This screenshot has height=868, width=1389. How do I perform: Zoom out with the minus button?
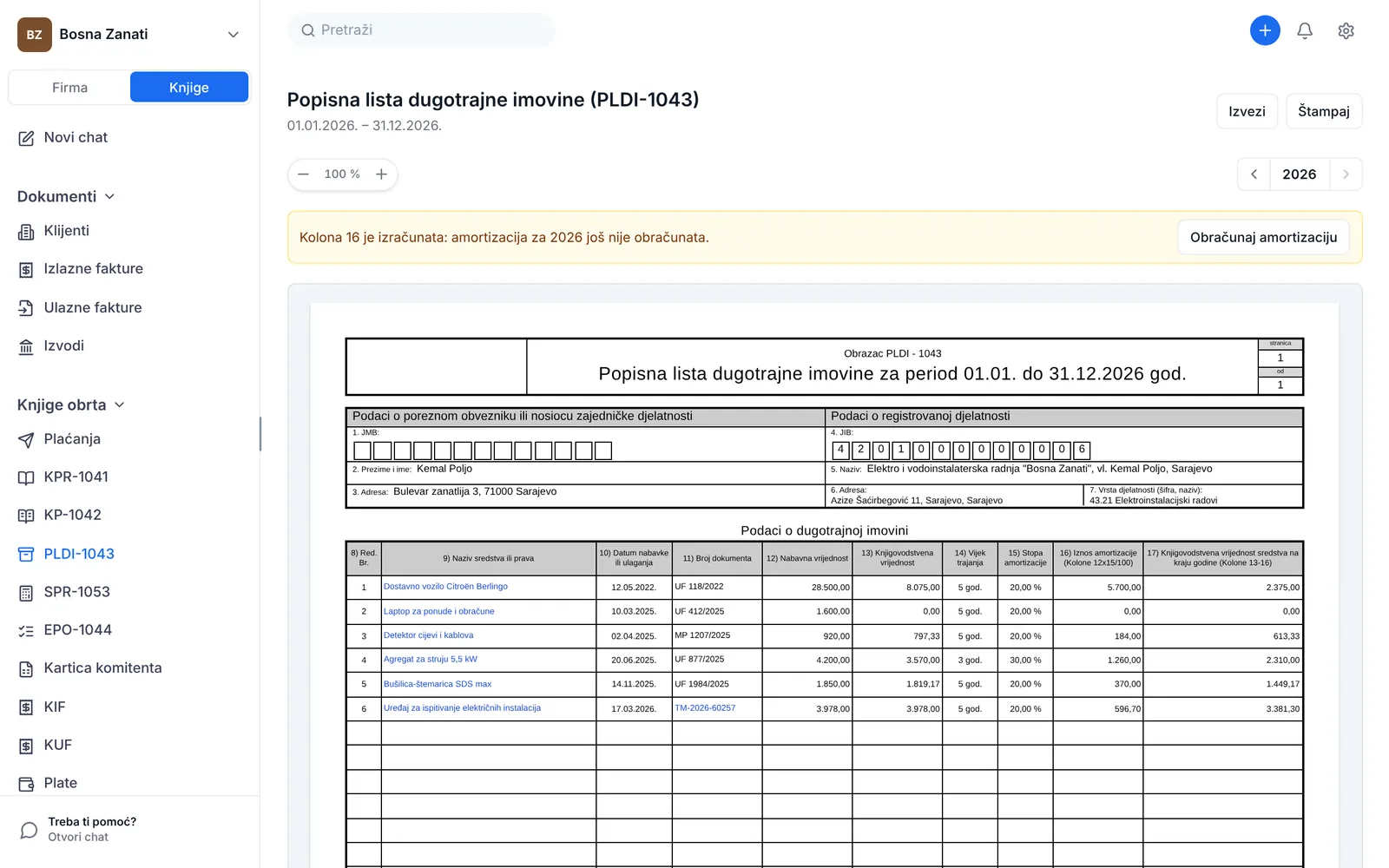[x=303, y=174]
